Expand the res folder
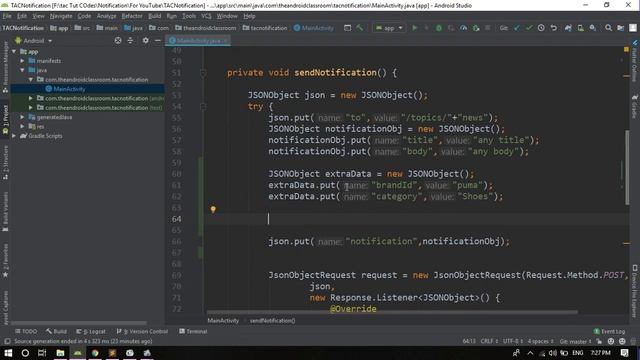Image resolution: width=640 pixels, height=360 pixels. point(22,127)
